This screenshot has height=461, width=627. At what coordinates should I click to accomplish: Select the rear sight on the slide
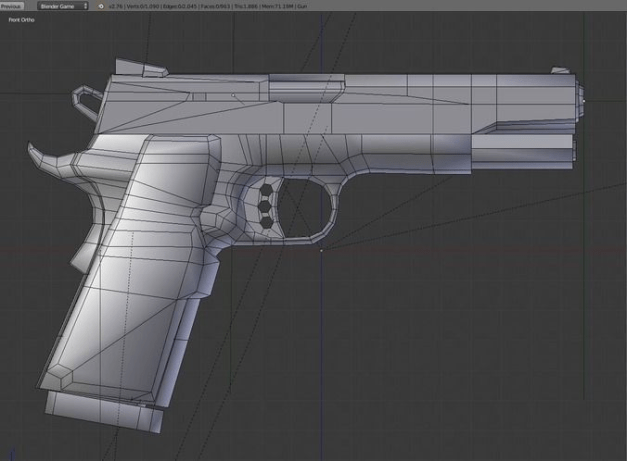click(x=141, y=68)
